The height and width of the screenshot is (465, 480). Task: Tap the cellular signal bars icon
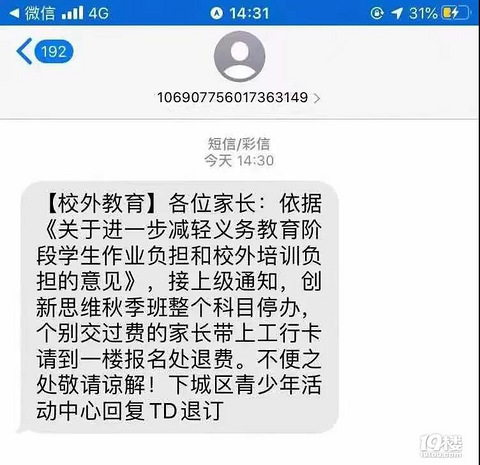pyautogui.click(x=73, y=13)
